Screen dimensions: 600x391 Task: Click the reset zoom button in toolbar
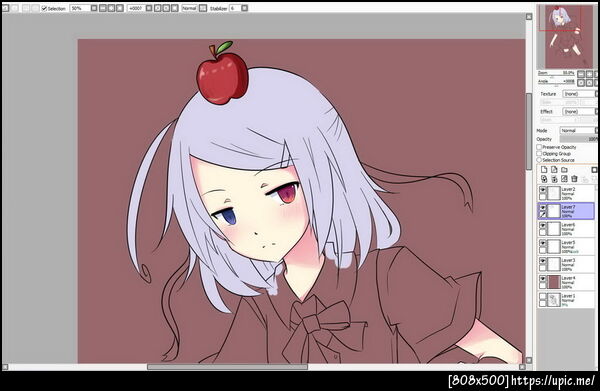(x=120, y=8)
